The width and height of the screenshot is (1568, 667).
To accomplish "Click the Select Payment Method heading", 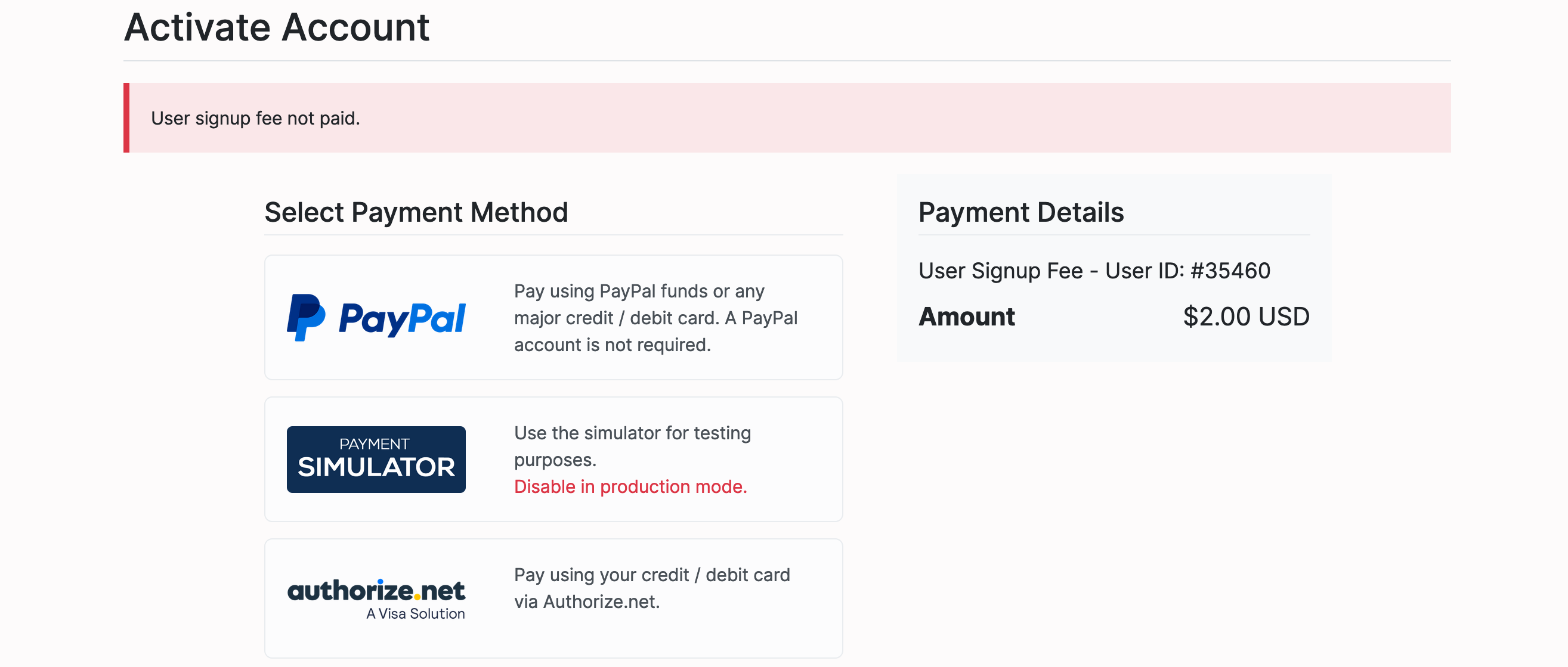I will pos(416,212).
